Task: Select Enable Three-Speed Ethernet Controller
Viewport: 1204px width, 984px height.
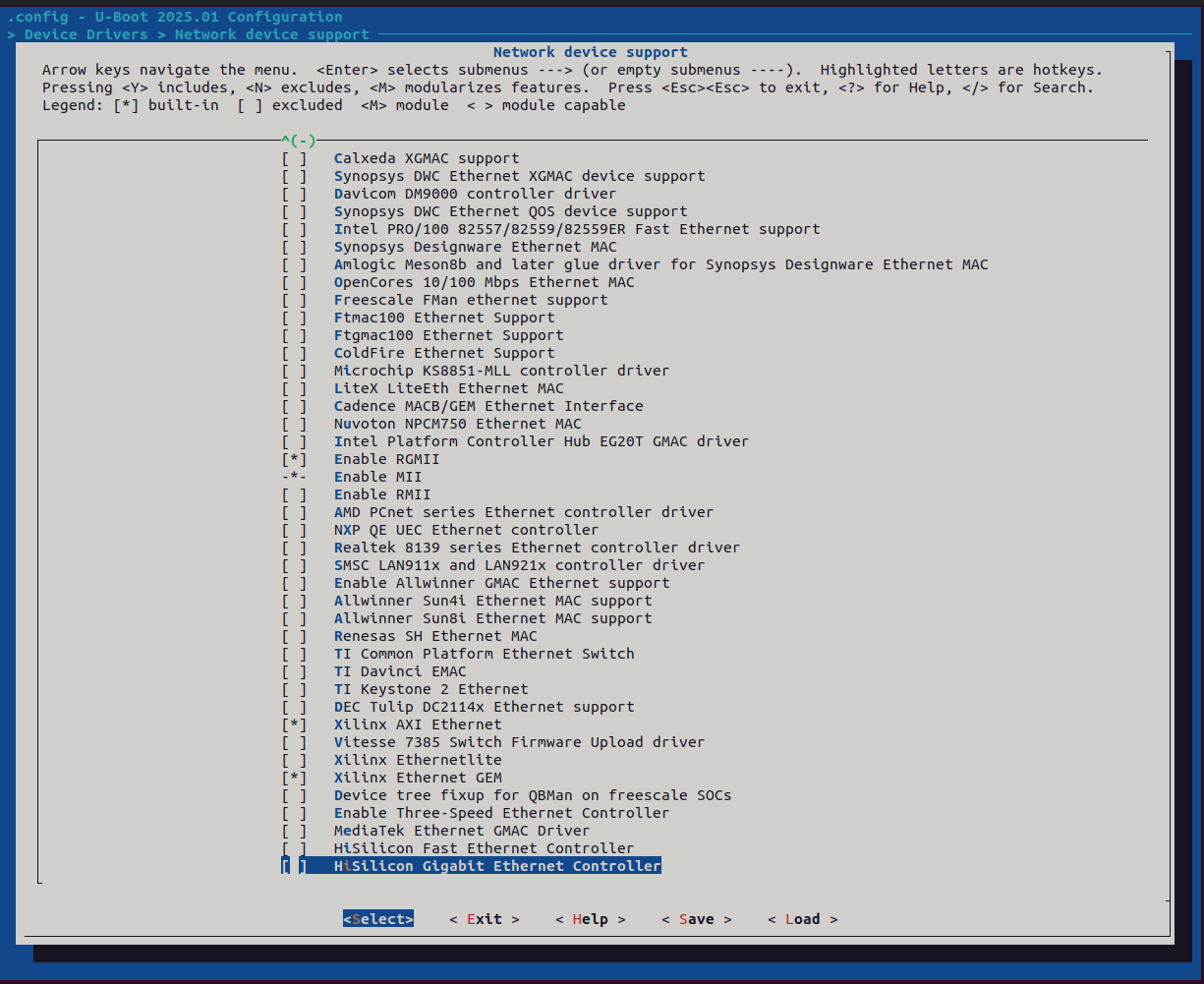Action: (501, 813)
